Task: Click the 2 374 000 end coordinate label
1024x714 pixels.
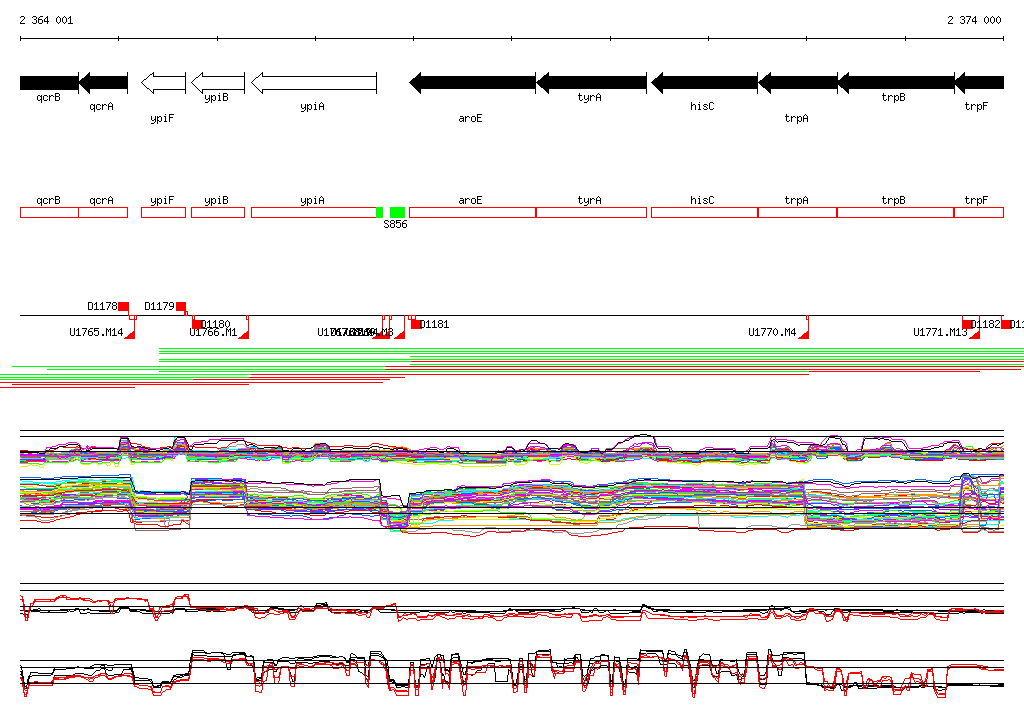Action: (x=974, y=20)
